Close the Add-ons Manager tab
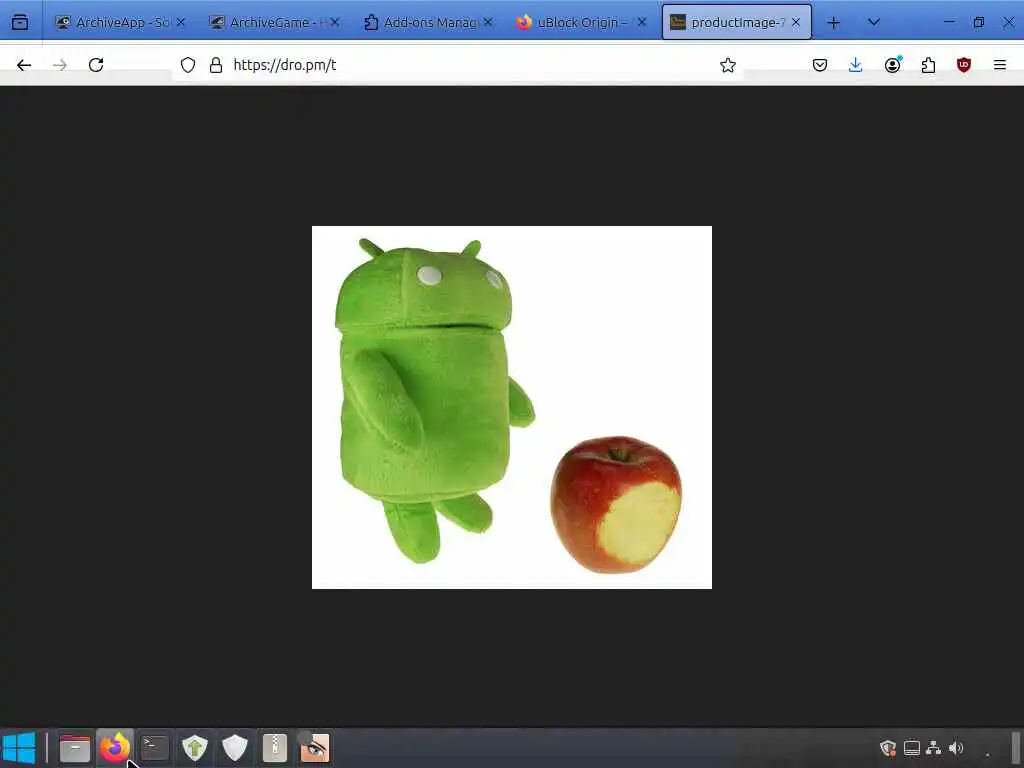 click(x=488, y=22)
